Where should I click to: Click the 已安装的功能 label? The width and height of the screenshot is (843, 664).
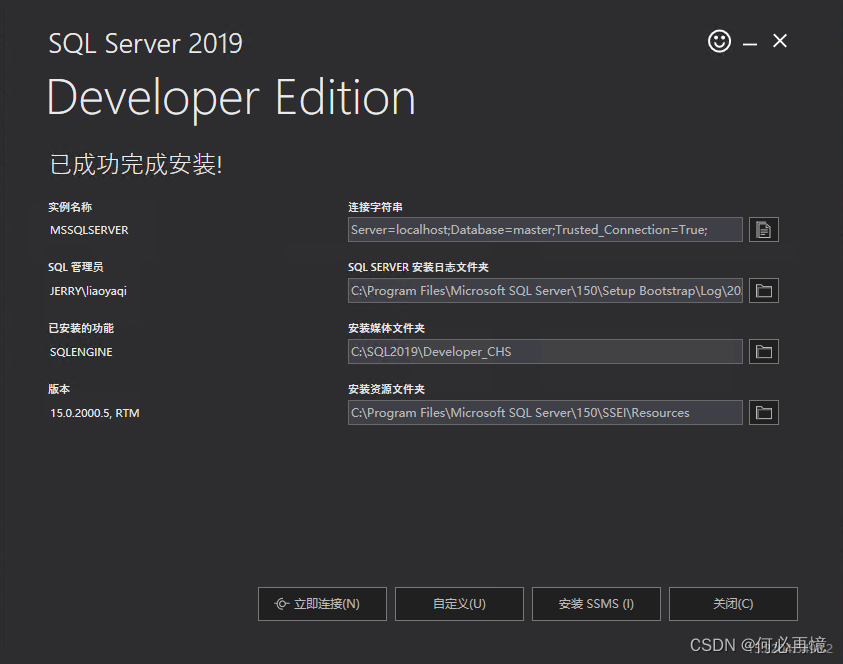[81, 328]
